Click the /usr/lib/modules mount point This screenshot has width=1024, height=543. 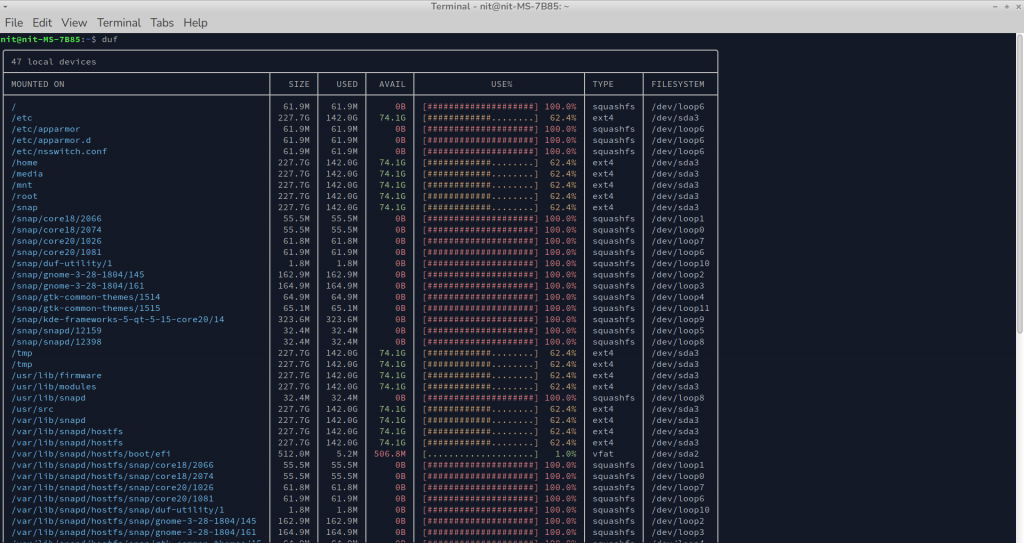pos(54,386)
